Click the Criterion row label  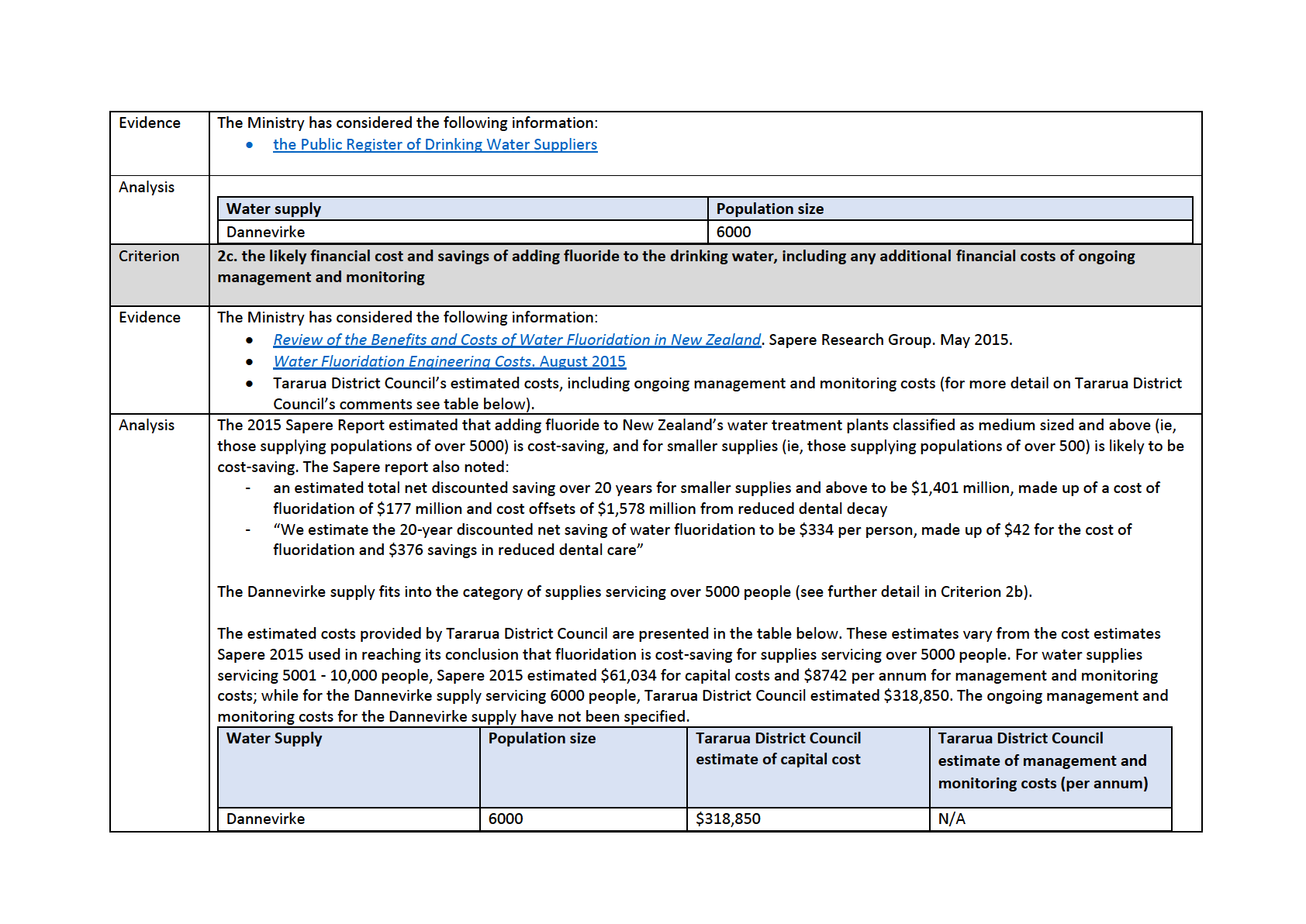[149, 257]
